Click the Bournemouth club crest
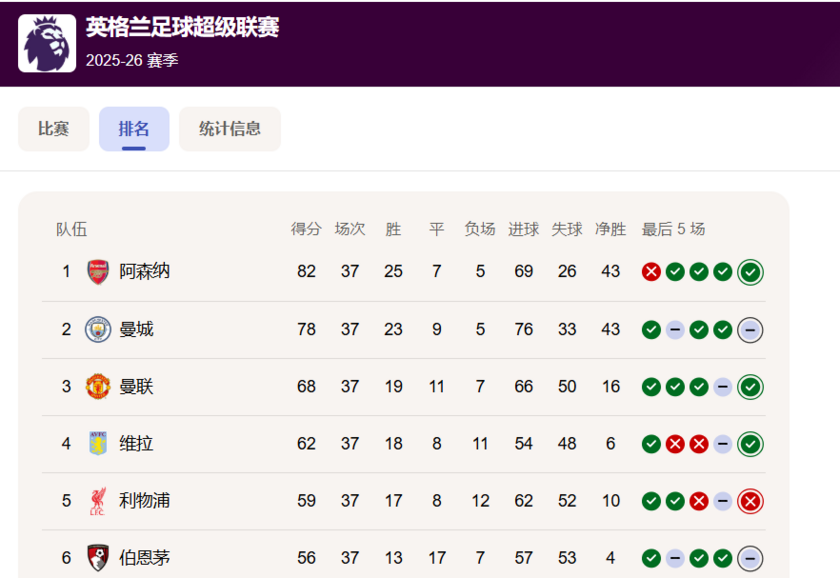The height and width of the screenshot is (578, 840). click(x=98, y=558)
